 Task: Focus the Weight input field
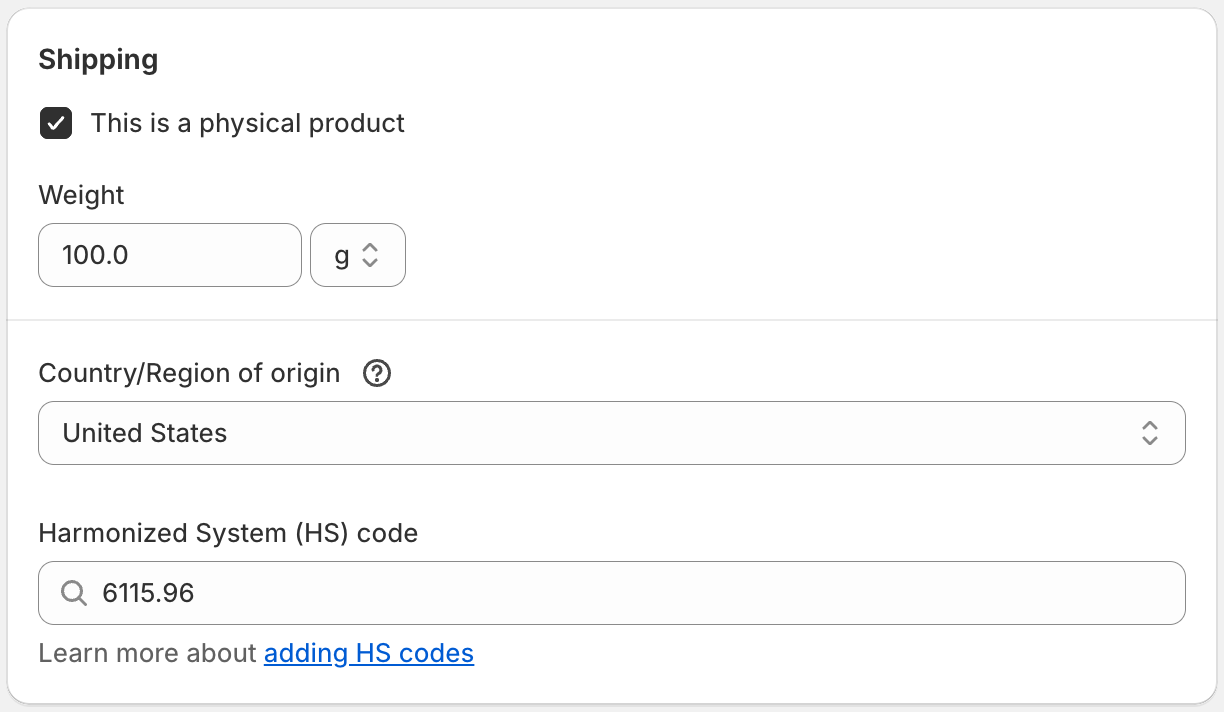coord(170,255)
